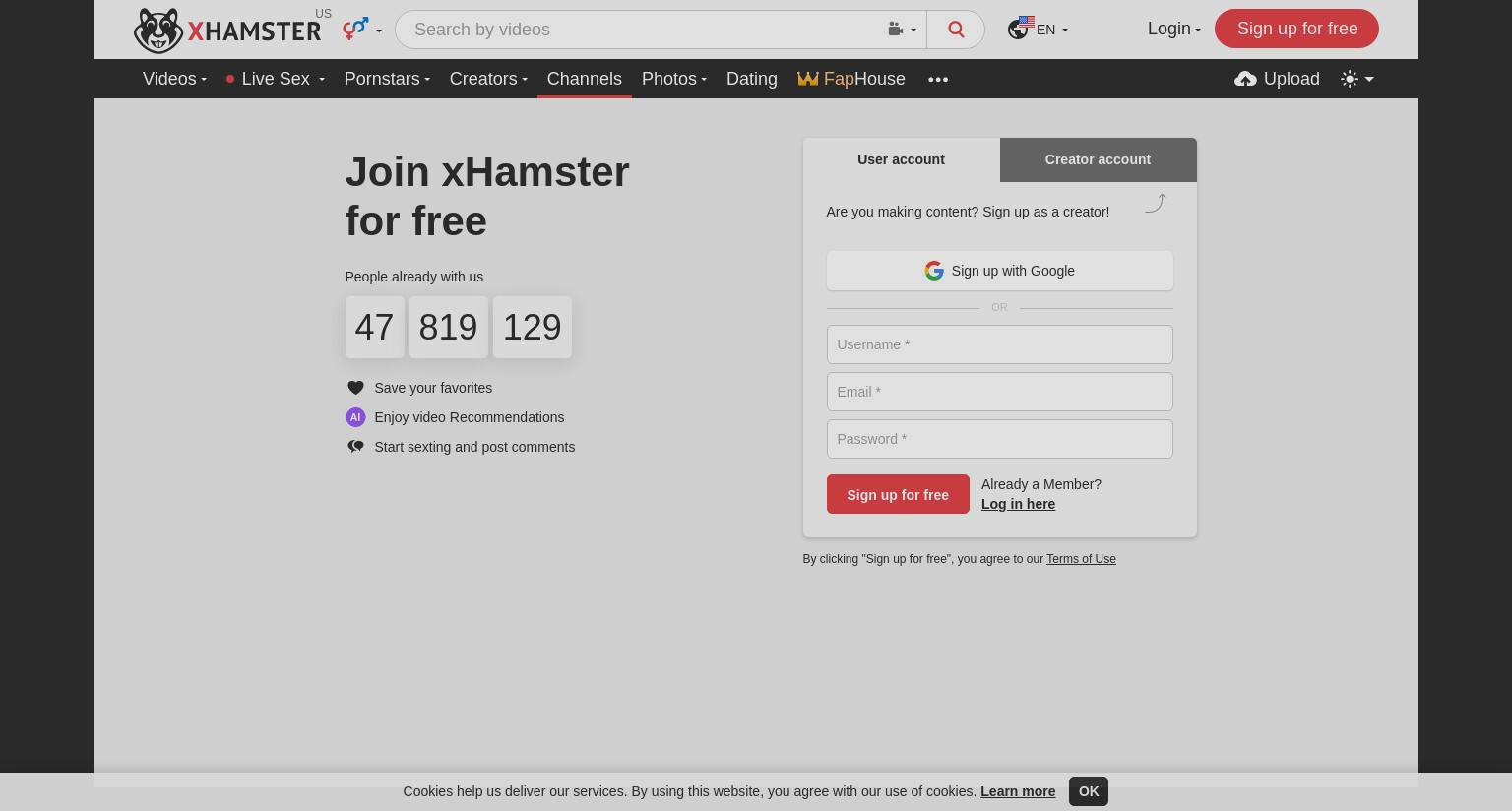Screen dimensions: 1512x811
Task: Expand the Login dropdown
Action: pos(1173,29)
